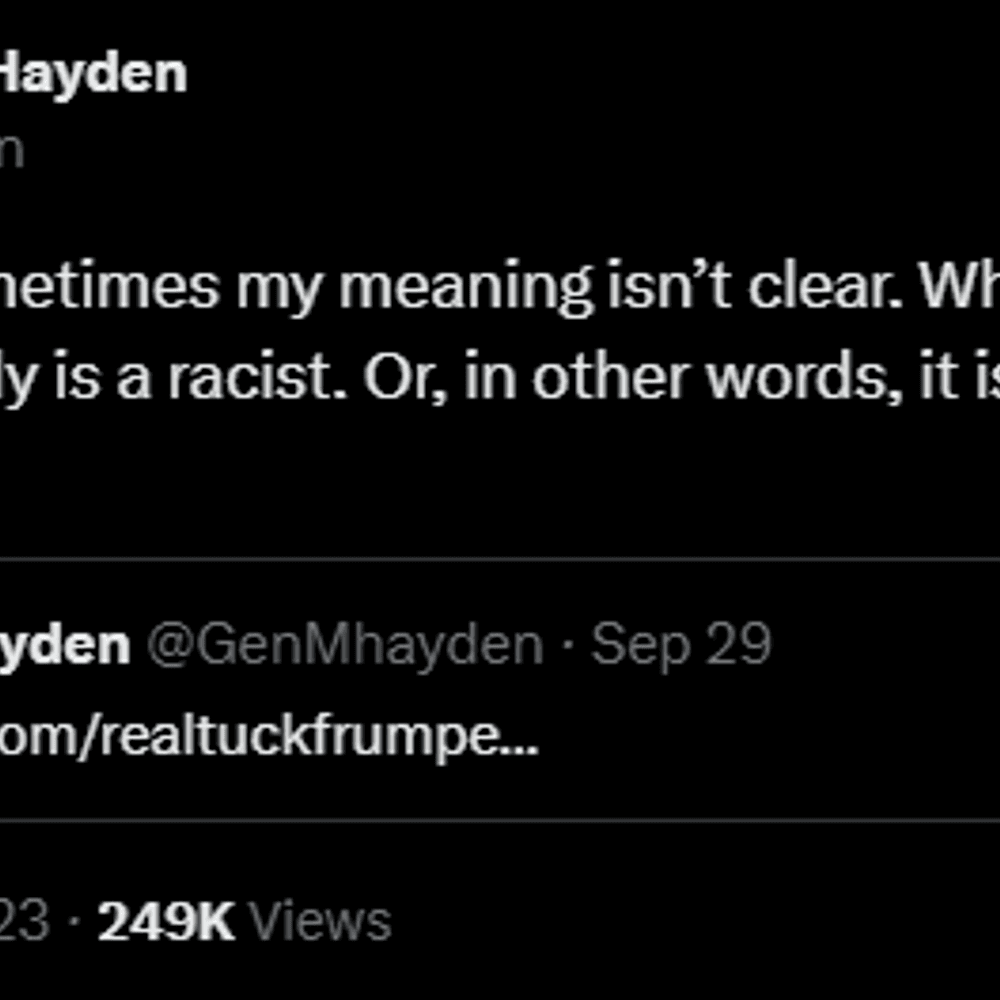
Task: Click the dot separator before Sep 29
Action: tap(567, 647)
